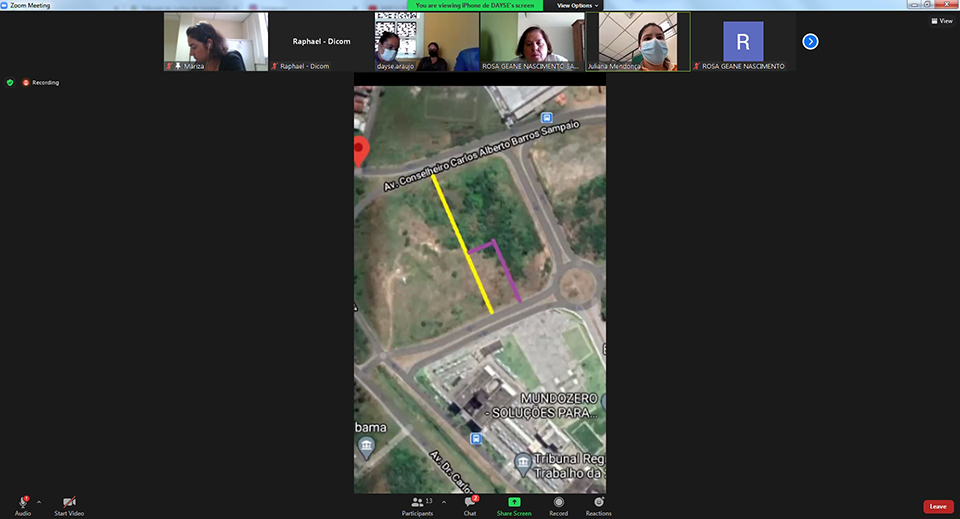Viewport: 960px width, 519px height.
Task: Click the Recording indicator
Action: (x=42, y=82)
